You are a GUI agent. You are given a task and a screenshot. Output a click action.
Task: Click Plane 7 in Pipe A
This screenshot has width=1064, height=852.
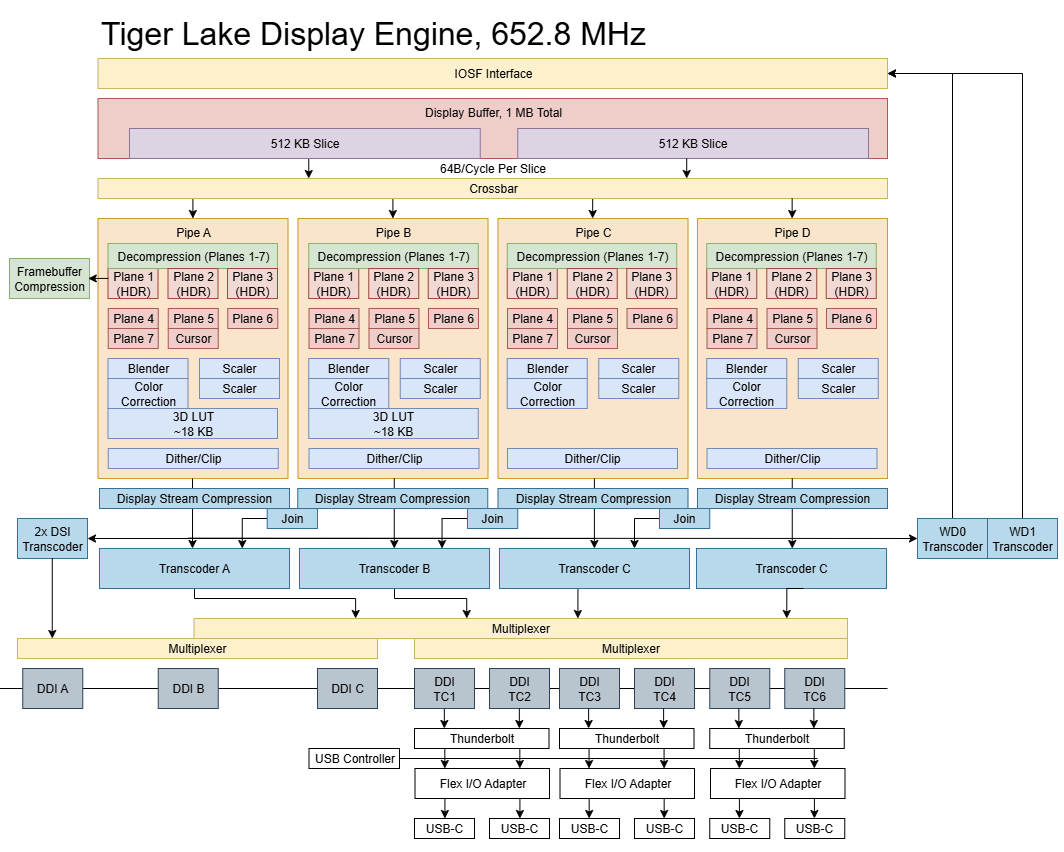pos(134,338)
